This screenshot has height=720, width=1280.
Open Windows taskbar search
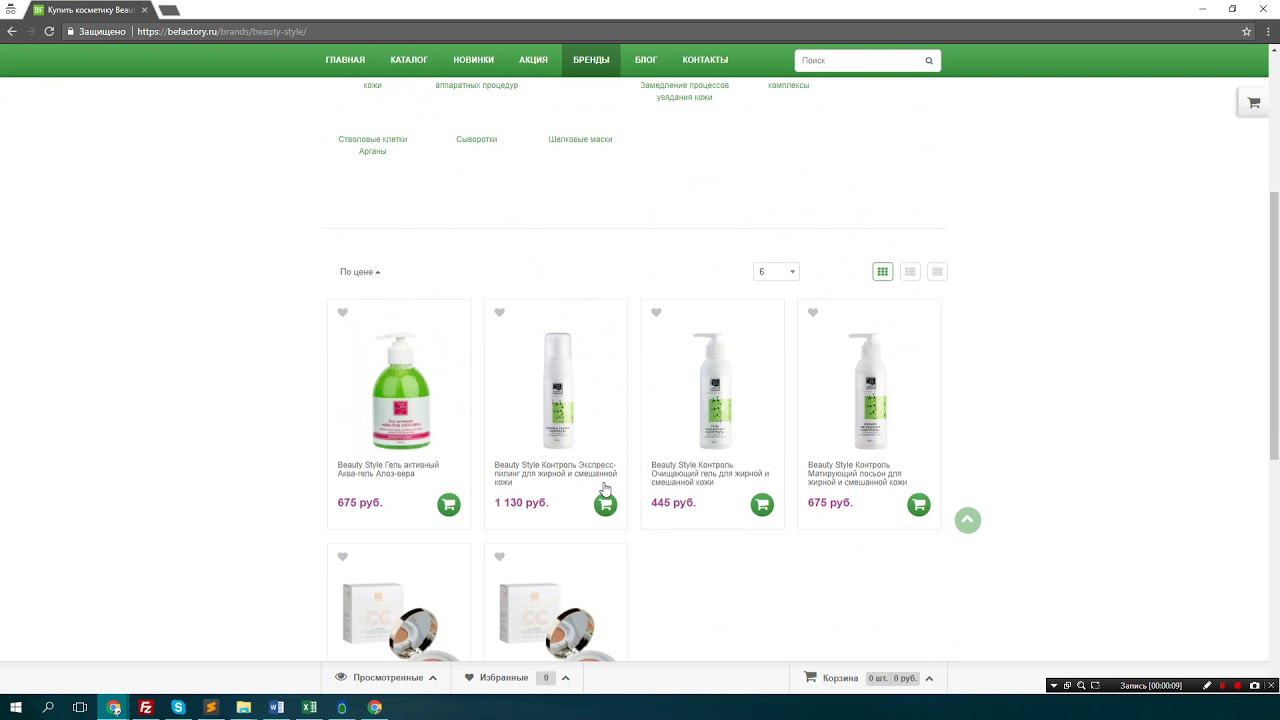point(48,707)
